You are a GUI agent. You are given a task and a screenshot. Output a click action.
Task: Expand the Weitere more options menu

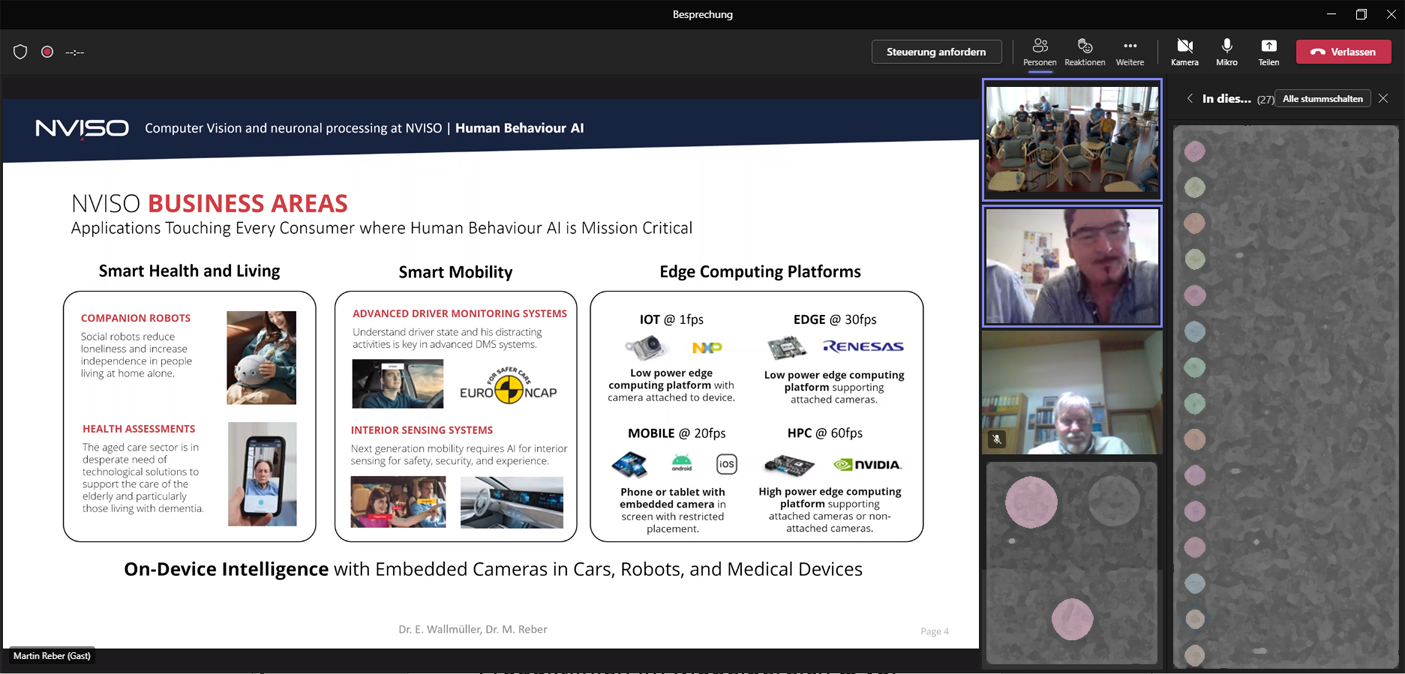click(1129, 52)
